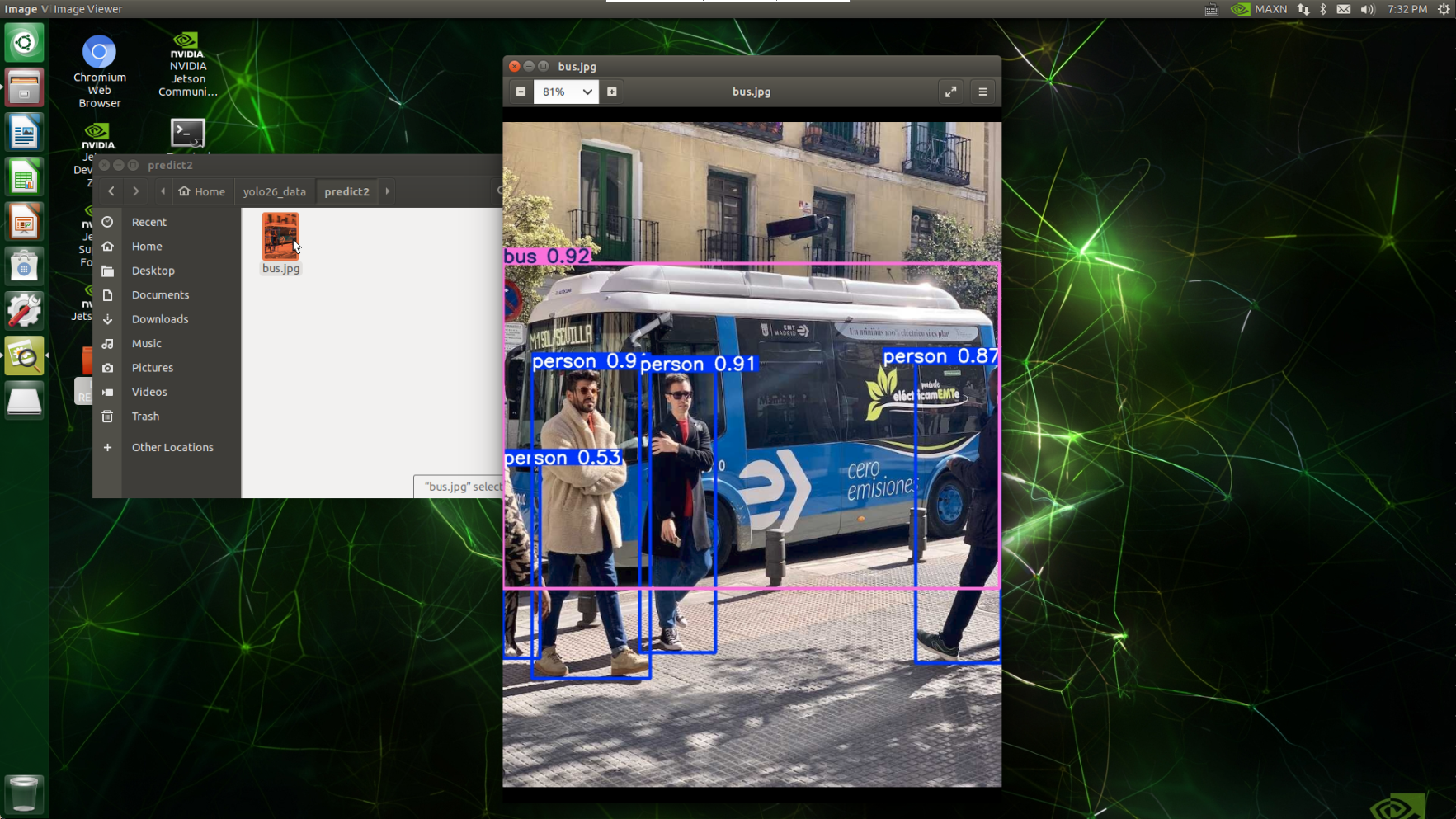Select the predict2 path bar segment
Image resolution: width=1456 pixels, height=819 pixels.
click(347, 191)
